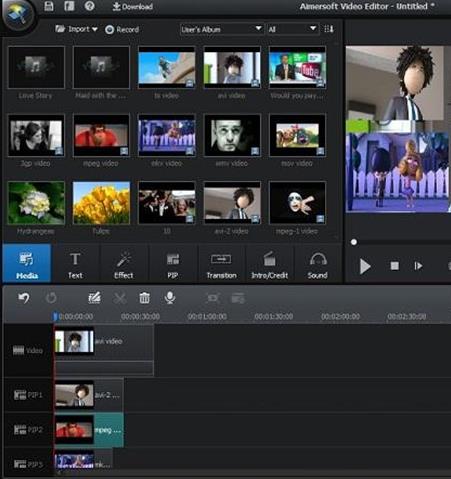The width and height of the screenshot is (451, 479).
Task: Click the next frame button
Action: (x=418, y=266)
